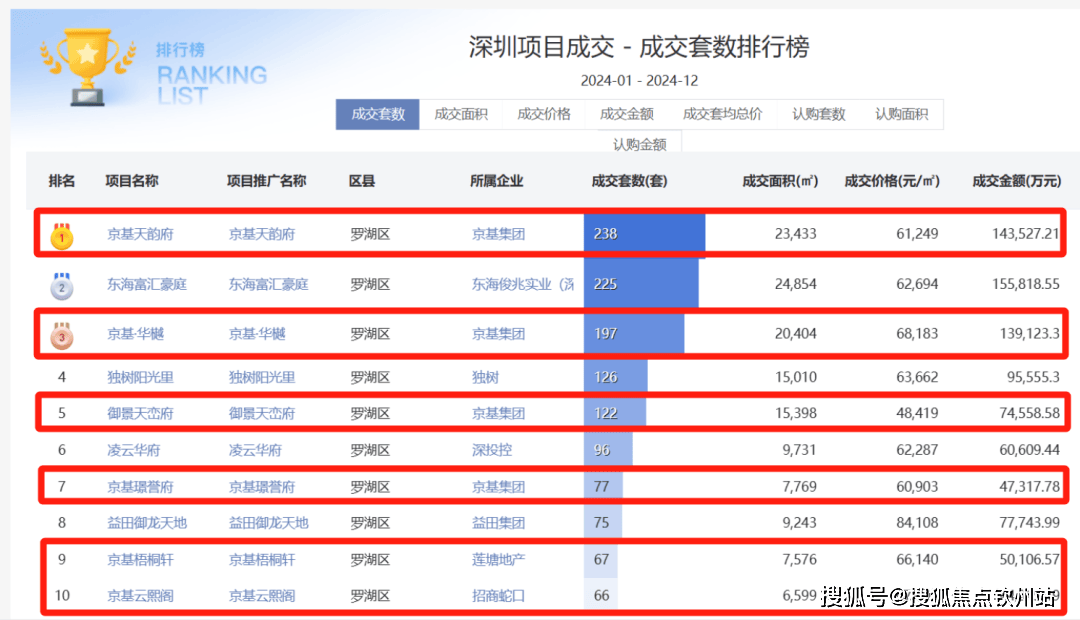
Task: Switch to the 成交面积 tab
Action: [x=461, y=114]
